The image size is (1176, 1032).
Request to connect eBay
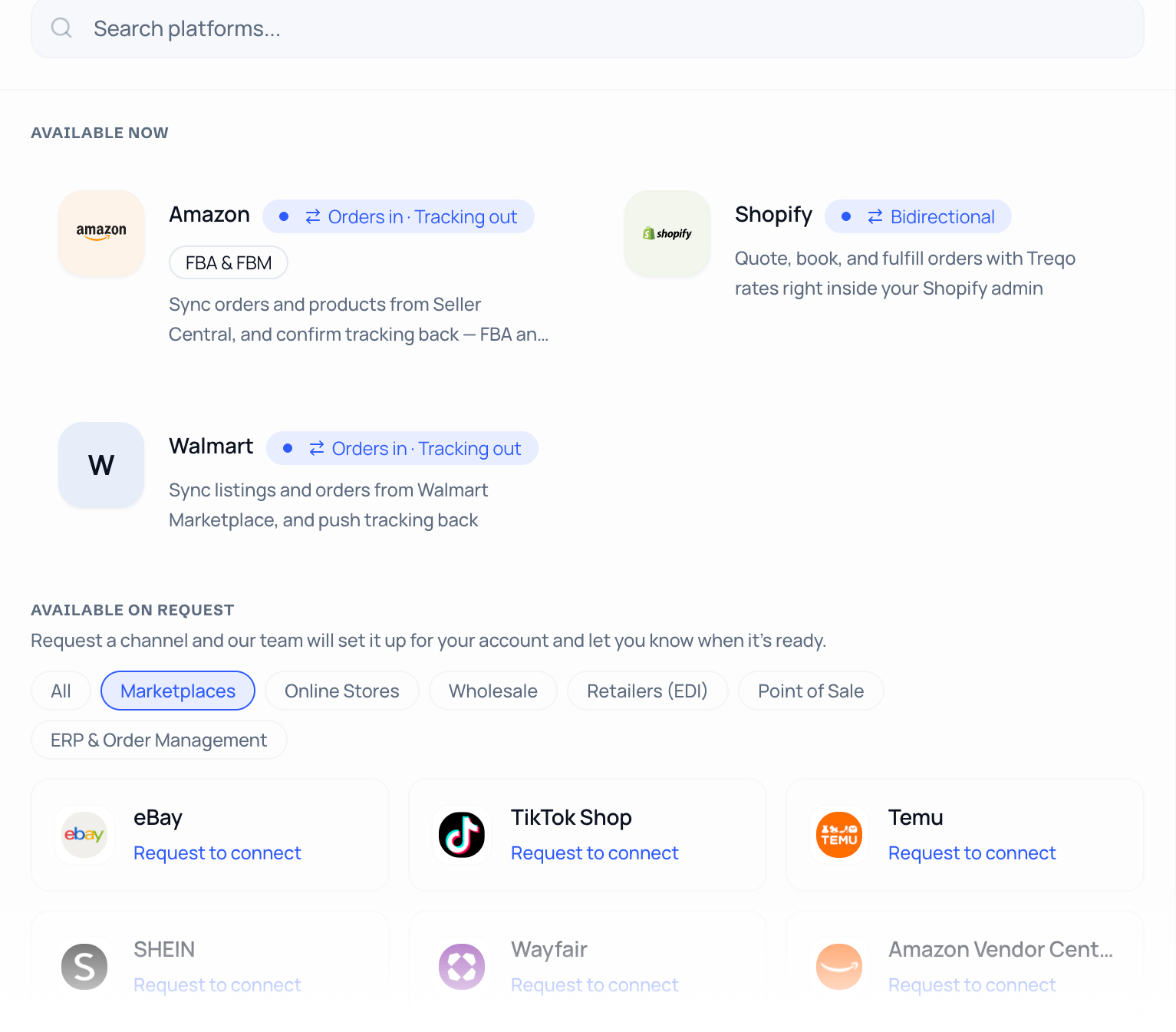coord(217,853)
